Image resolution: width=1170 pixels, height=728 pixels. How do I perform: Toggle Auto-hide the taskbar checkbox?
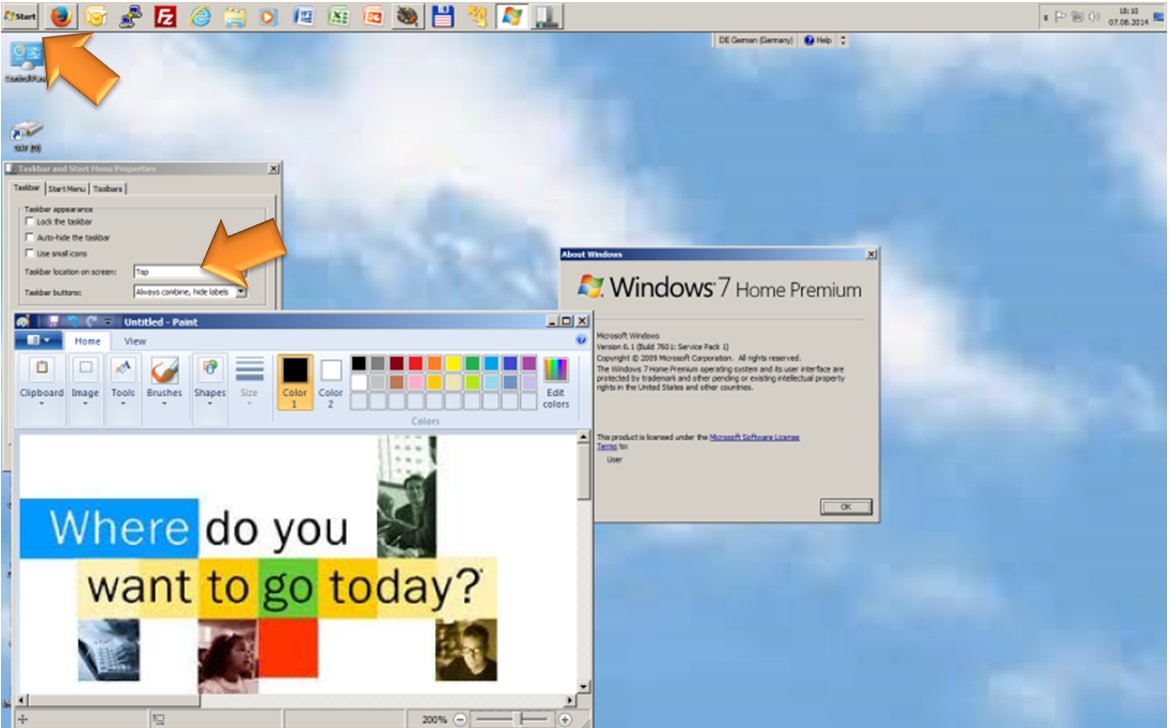pos(30,237)
